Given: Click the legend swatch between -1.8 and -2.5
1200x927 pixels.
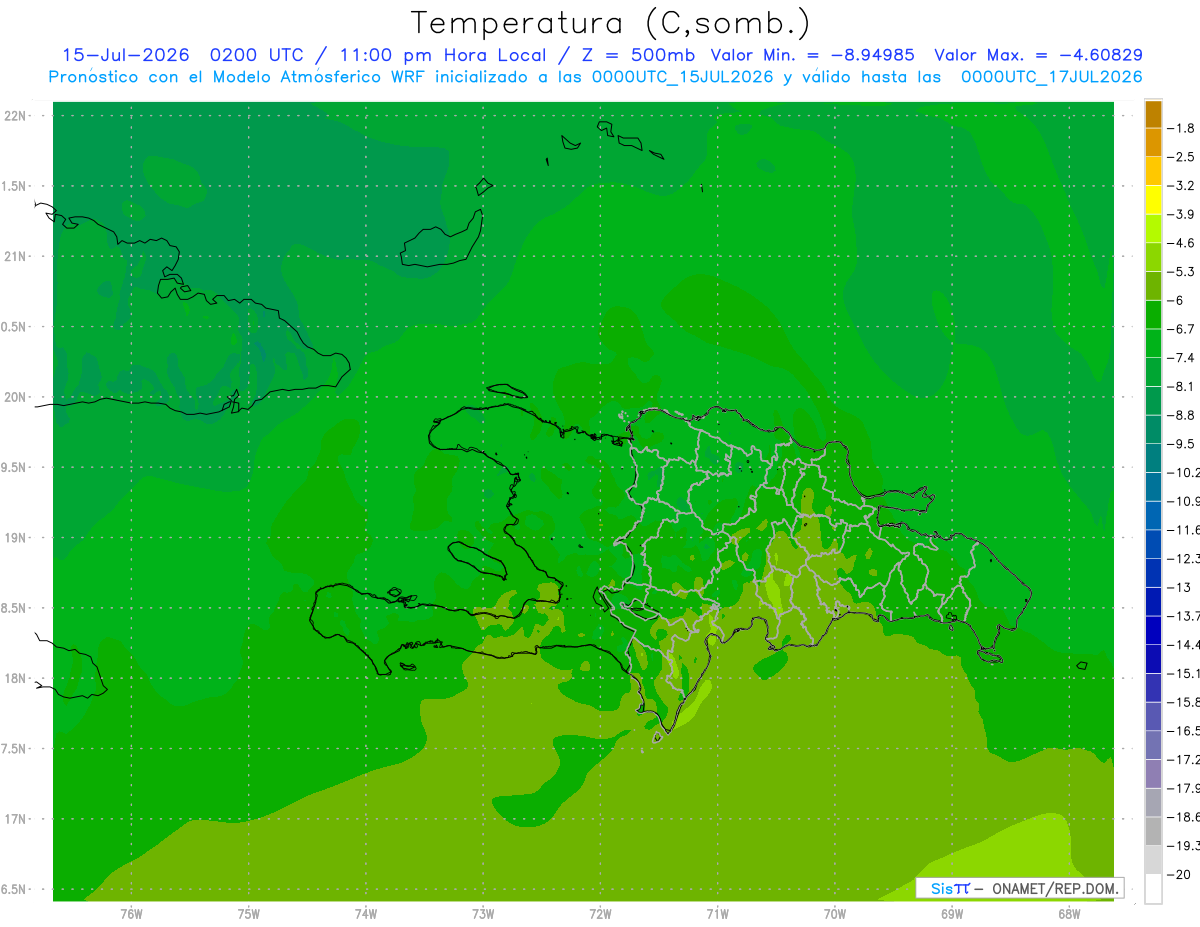Looking at the screenshot, I should point(1153,142).
